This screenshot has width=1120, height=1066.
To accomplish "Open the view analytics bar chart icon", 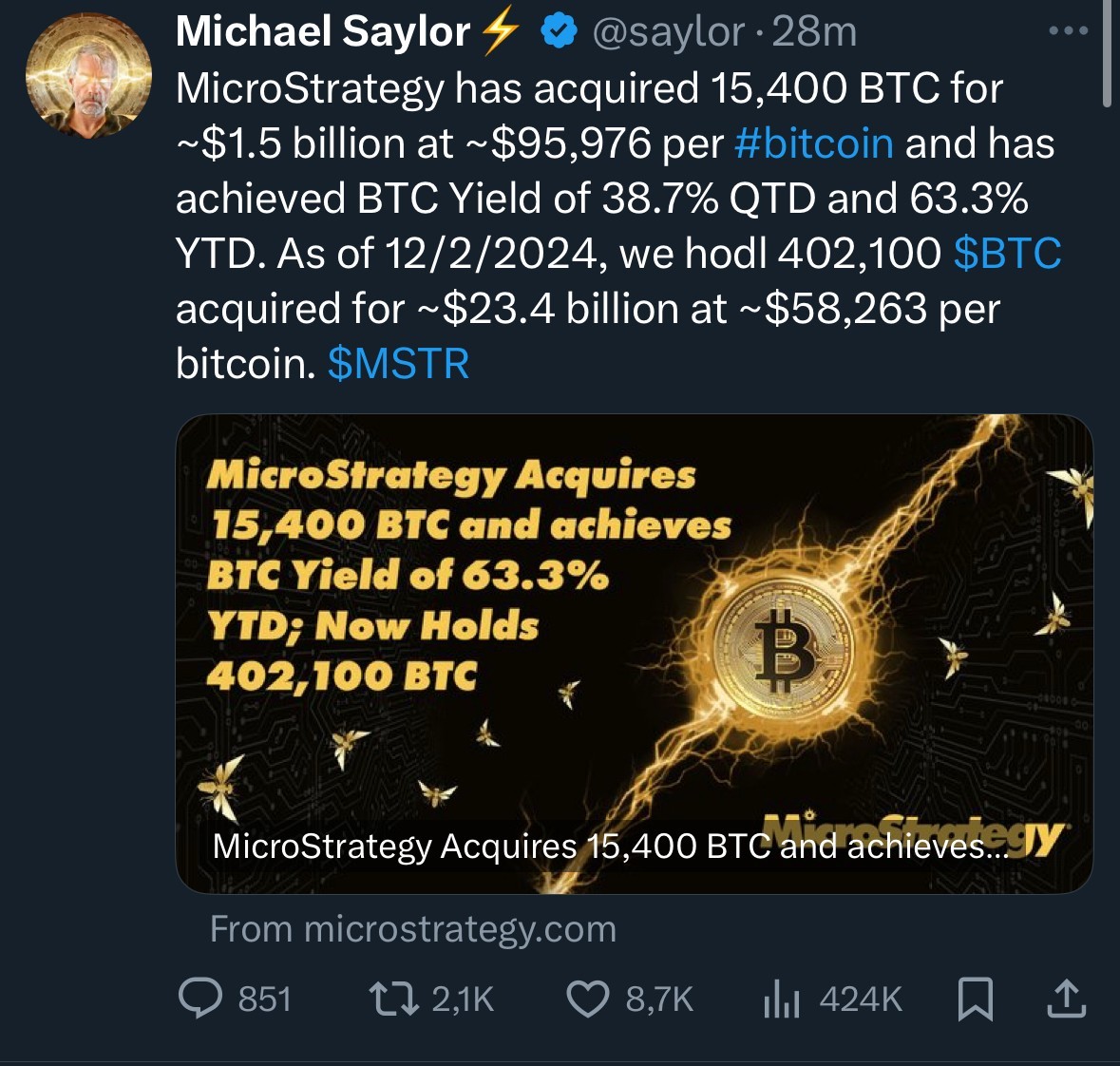I will pyautogui.click(x=781, y=999).
